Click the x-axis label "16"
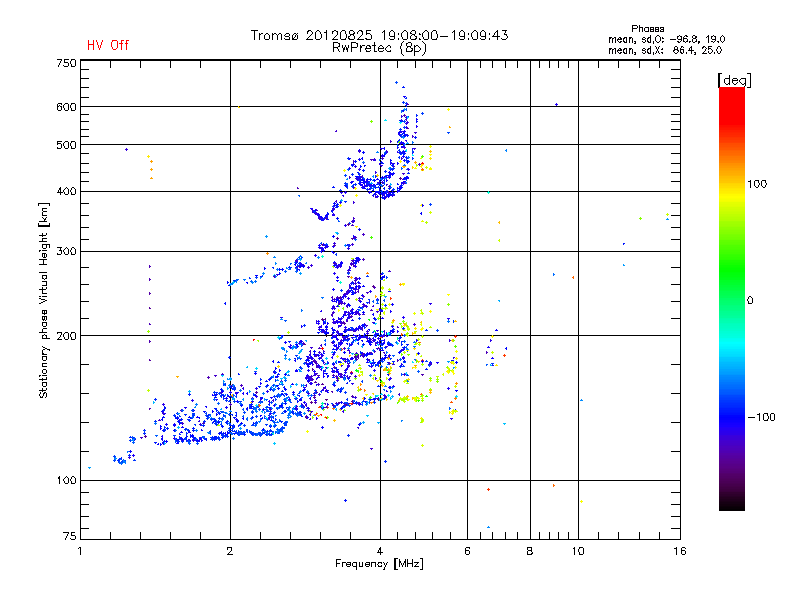 tap(680, 551)
